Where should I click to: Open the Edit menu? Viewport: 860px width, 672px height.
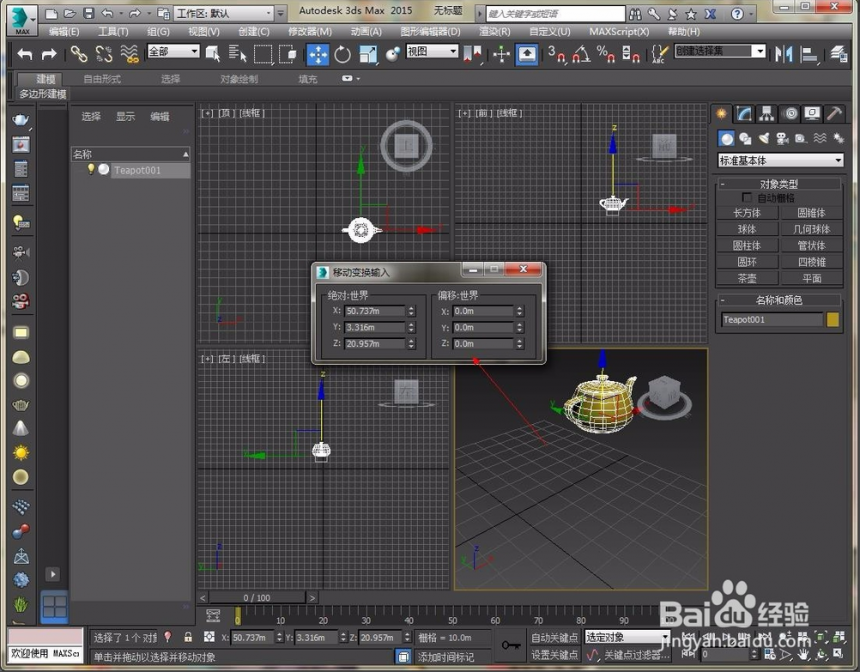click(x=64, y=32)
